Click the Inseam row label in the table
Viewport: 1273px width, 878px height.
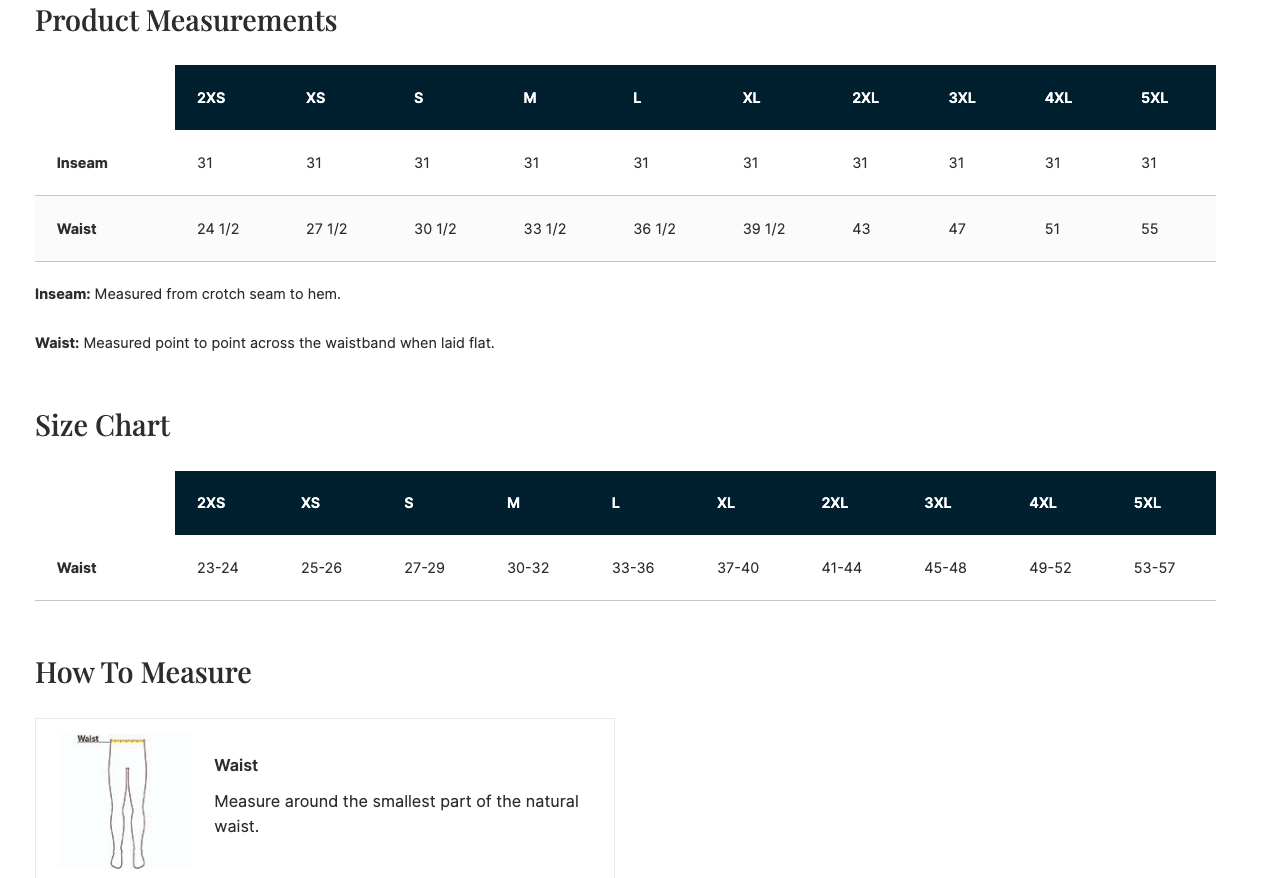(x=82, y=163)
